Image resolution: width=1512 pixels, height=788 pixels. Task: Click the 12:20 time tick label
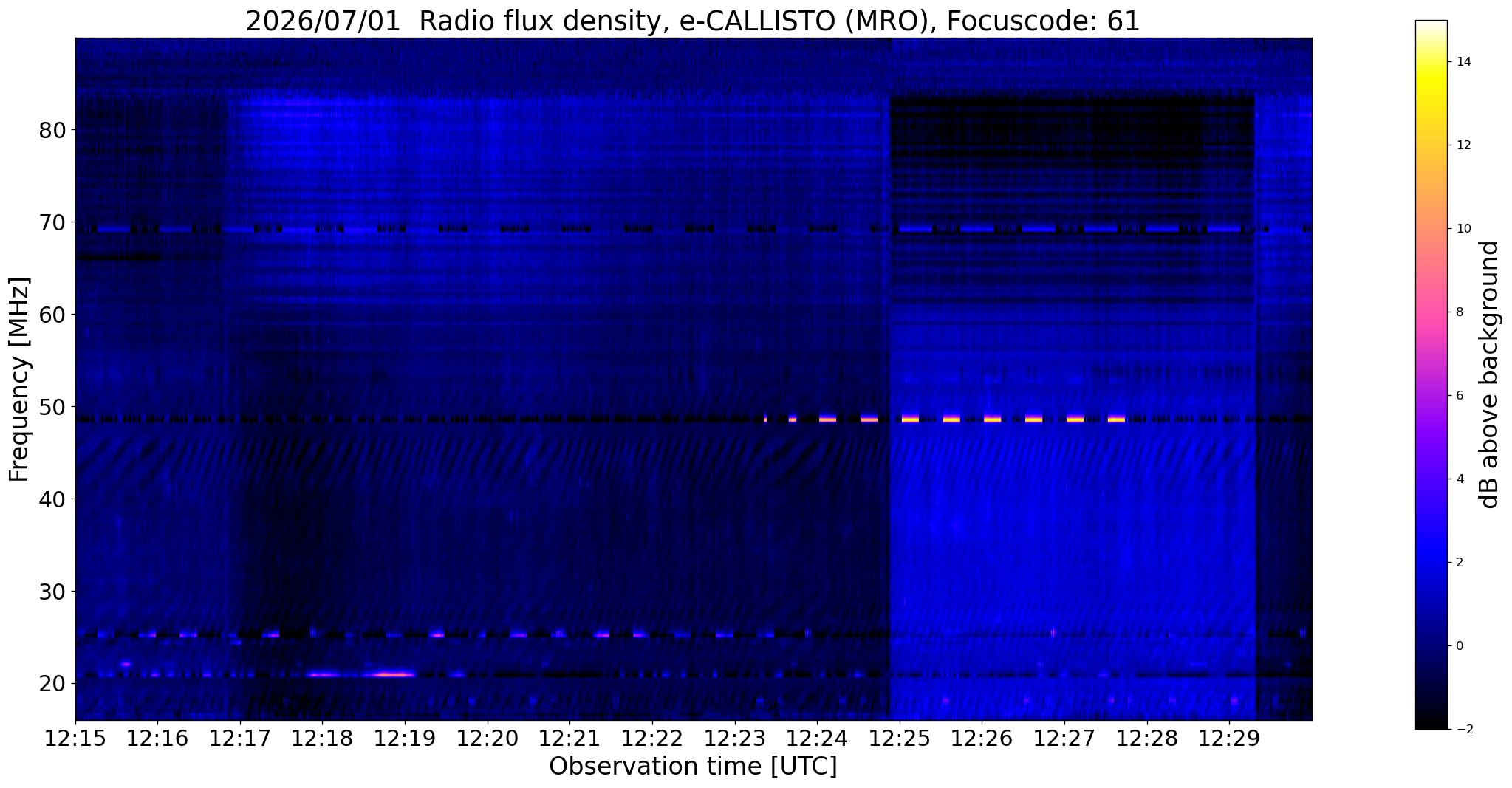[x=488, y=738]
